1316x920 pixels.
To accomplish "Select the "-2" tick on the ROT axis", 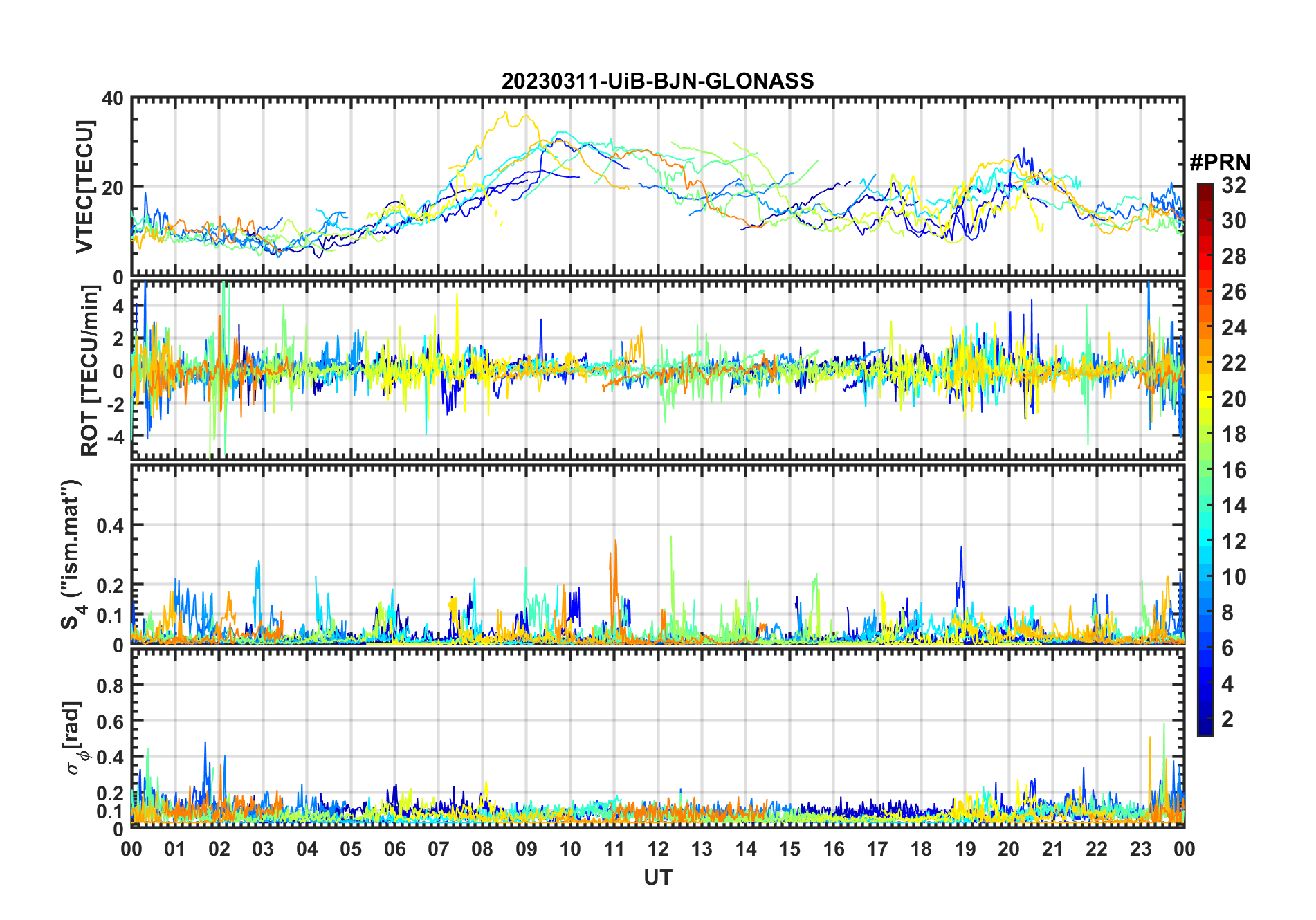I will click(x=116, y=404).
